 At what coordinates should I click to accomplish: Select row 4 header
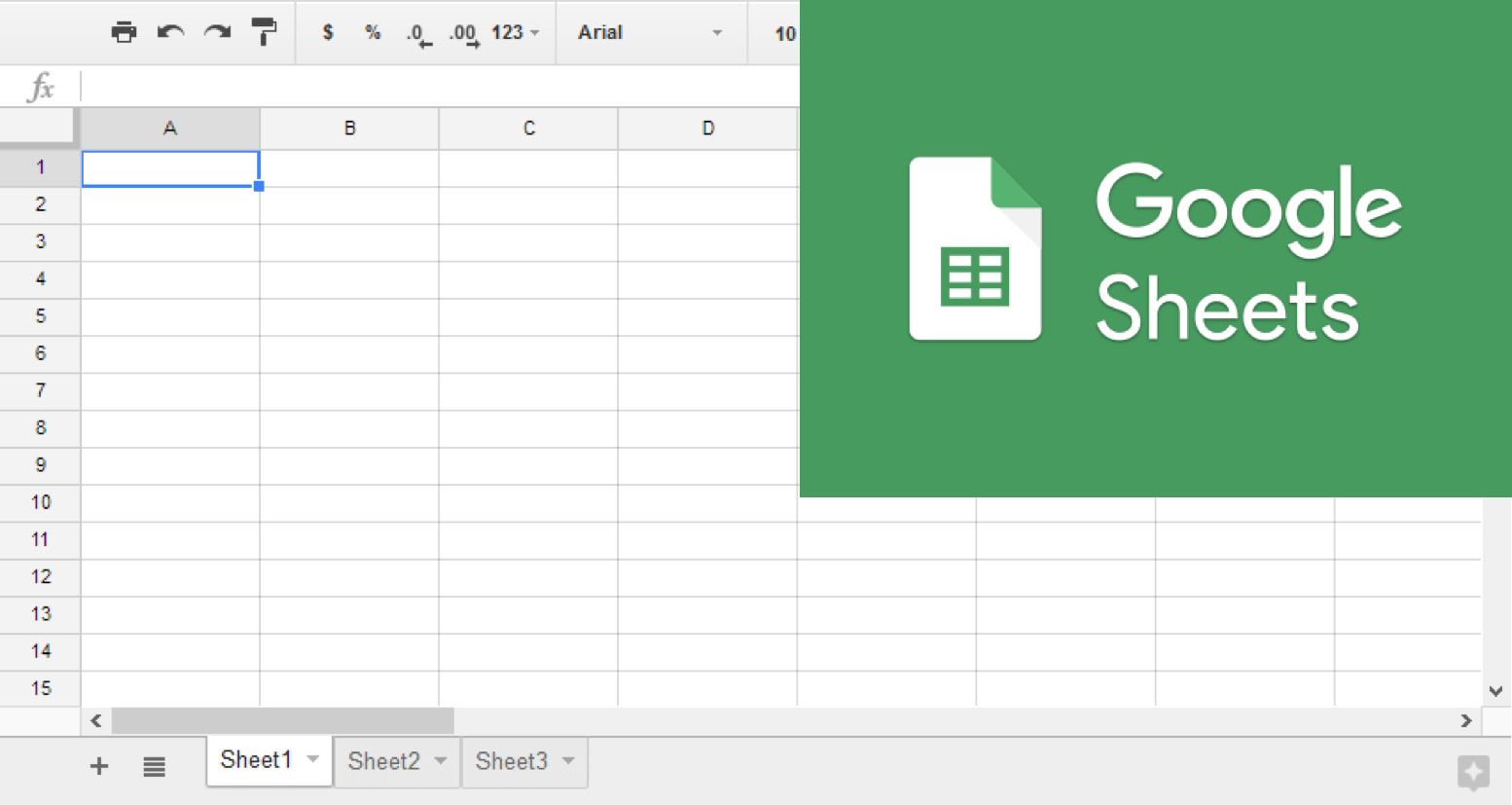[x=40, y=278]
